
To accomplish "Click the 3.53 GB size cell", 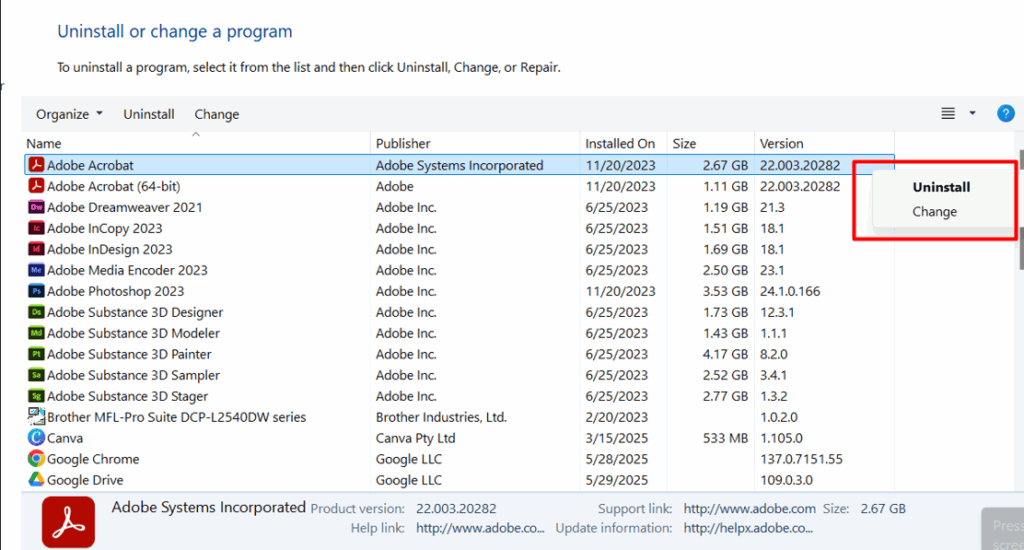I will point(725,291).
